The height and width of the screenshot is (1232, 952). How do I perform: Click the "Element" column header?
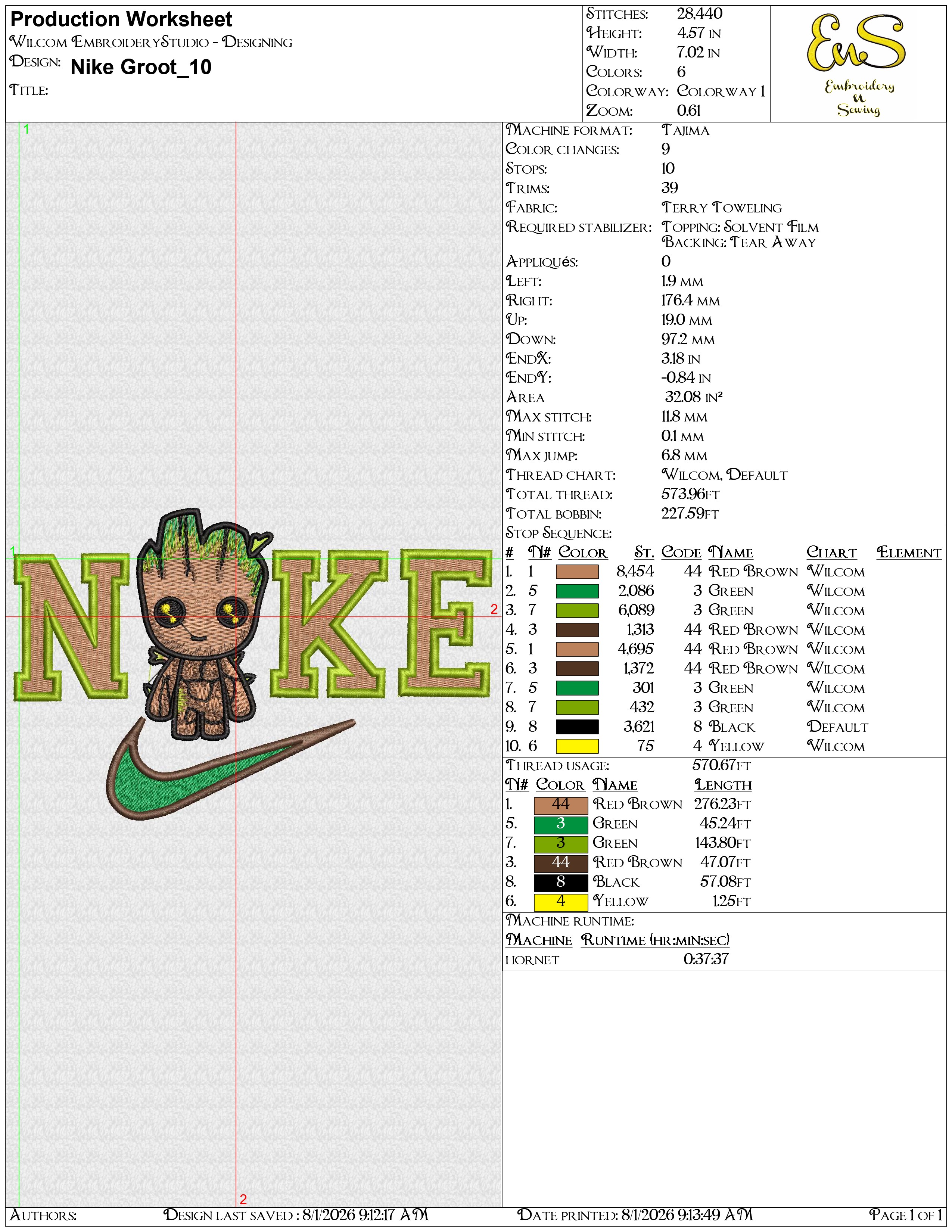point(909,553)
